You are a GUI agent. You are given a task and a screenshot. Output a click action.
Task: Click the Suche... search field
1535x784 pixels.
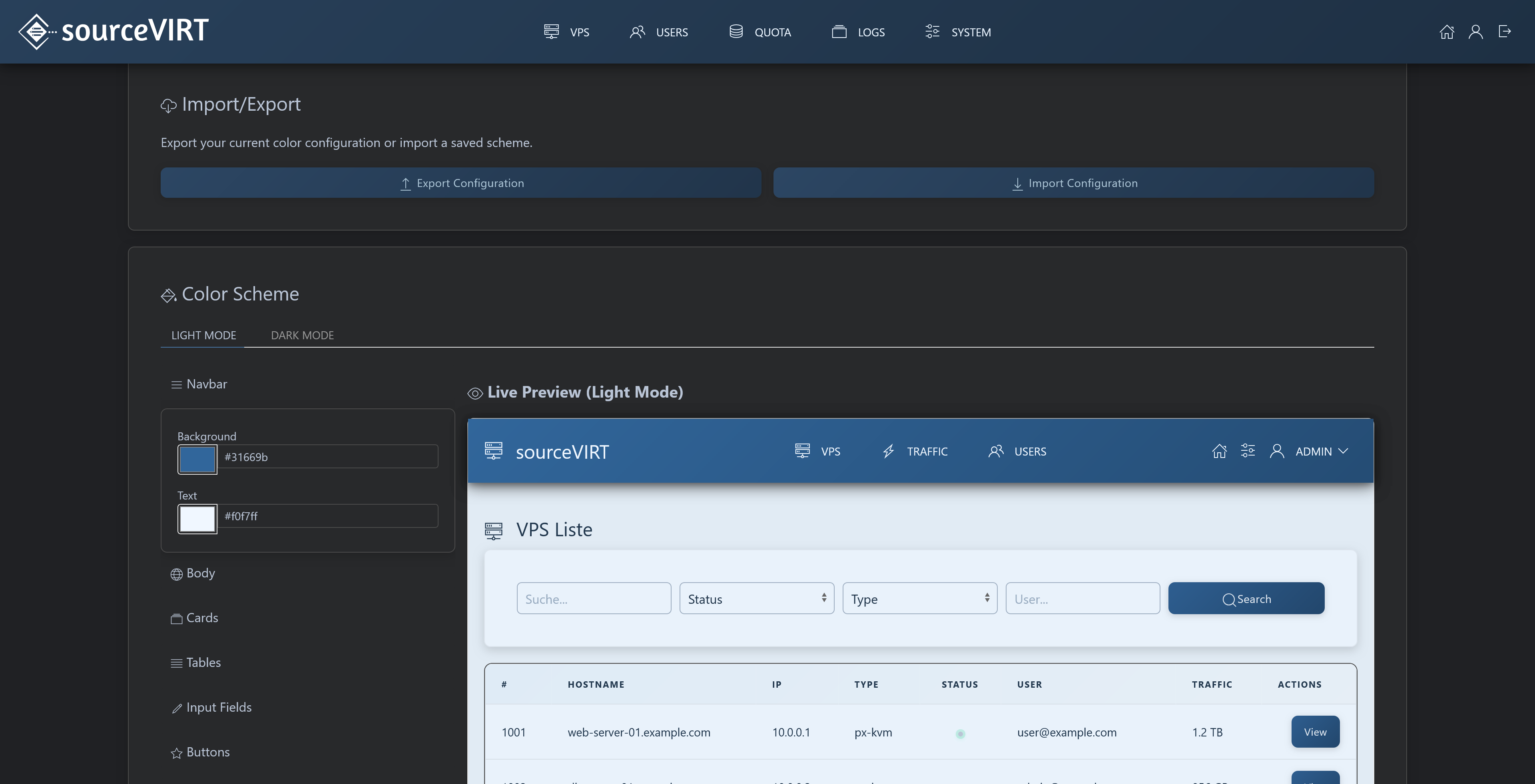click(x=594, y=599)
